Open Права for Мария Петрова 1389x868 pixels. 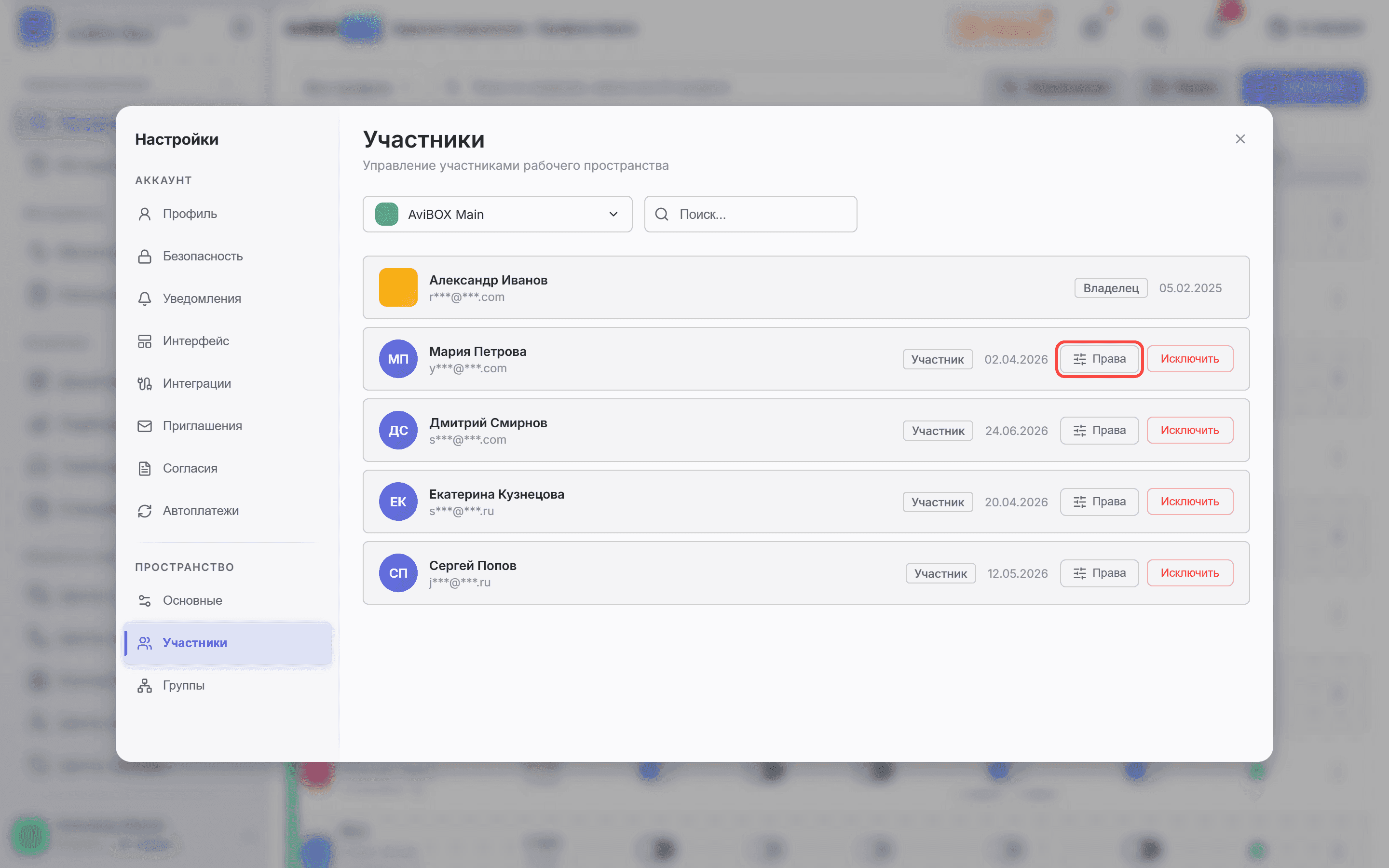pyautogui.click(x=1099, y=359)
